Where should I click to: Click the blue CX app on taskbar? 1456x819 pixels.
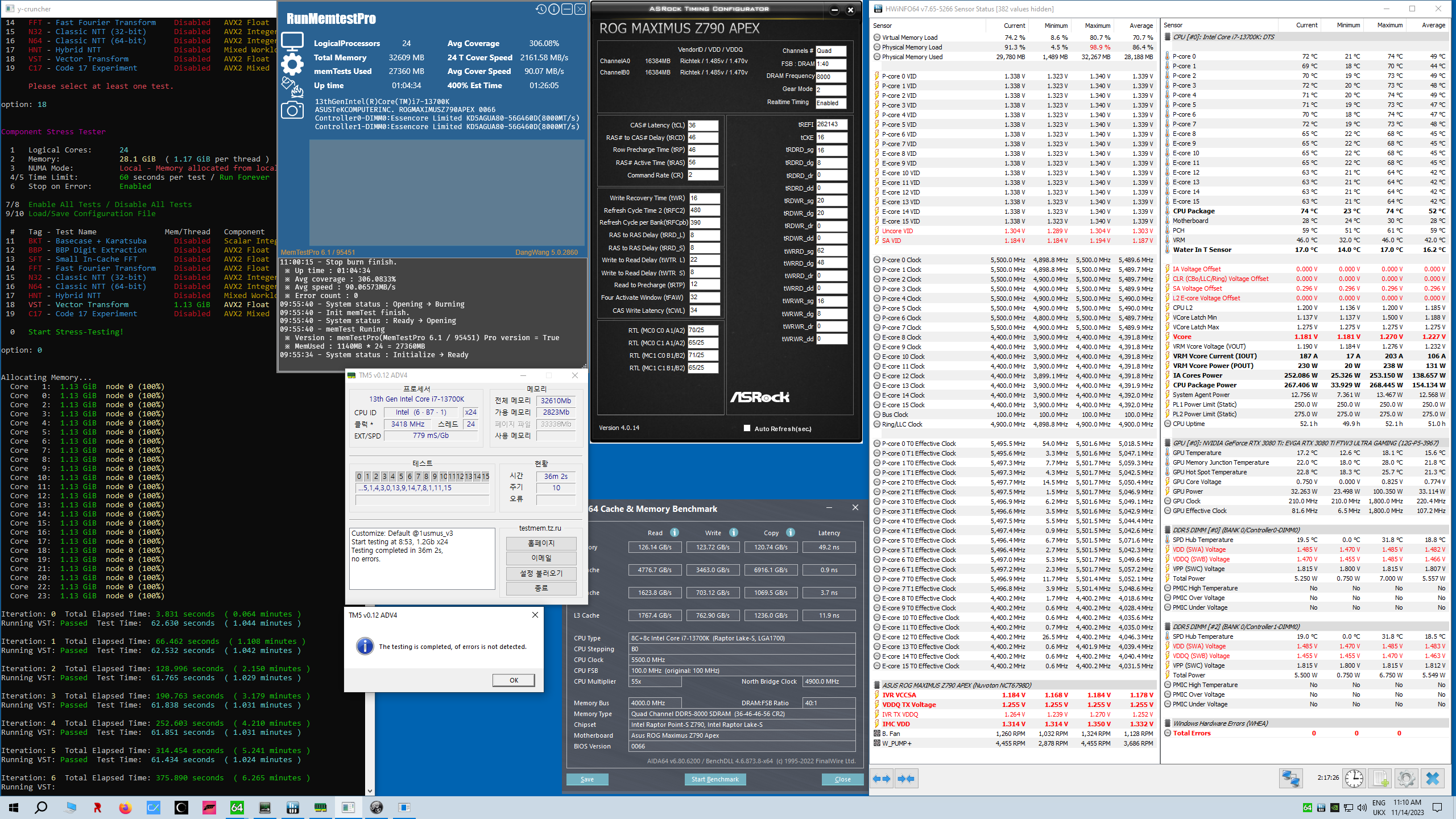[153, 807]
